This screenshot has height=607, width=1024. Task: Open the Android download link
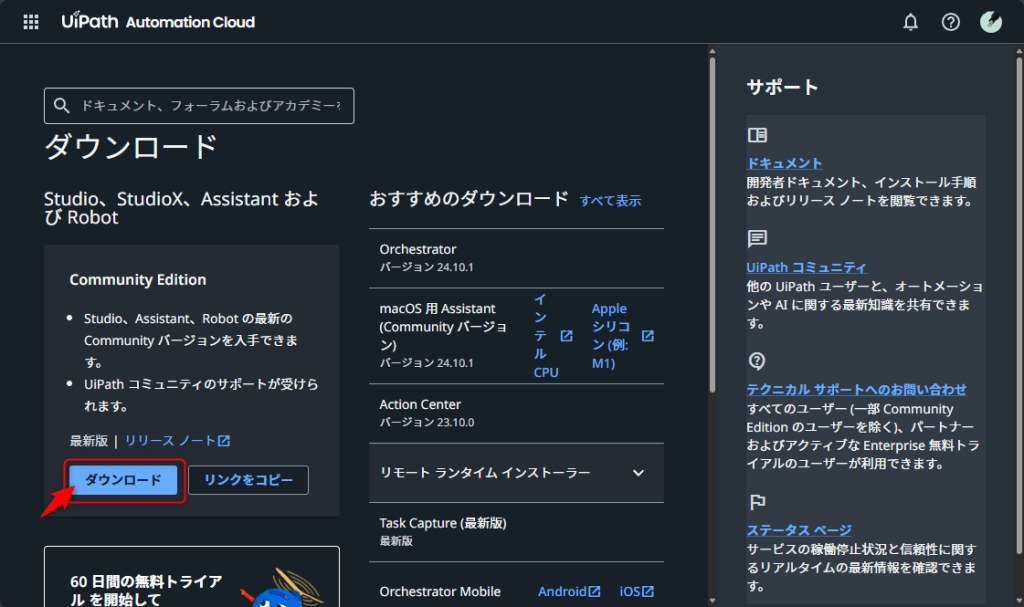point(562,591)
